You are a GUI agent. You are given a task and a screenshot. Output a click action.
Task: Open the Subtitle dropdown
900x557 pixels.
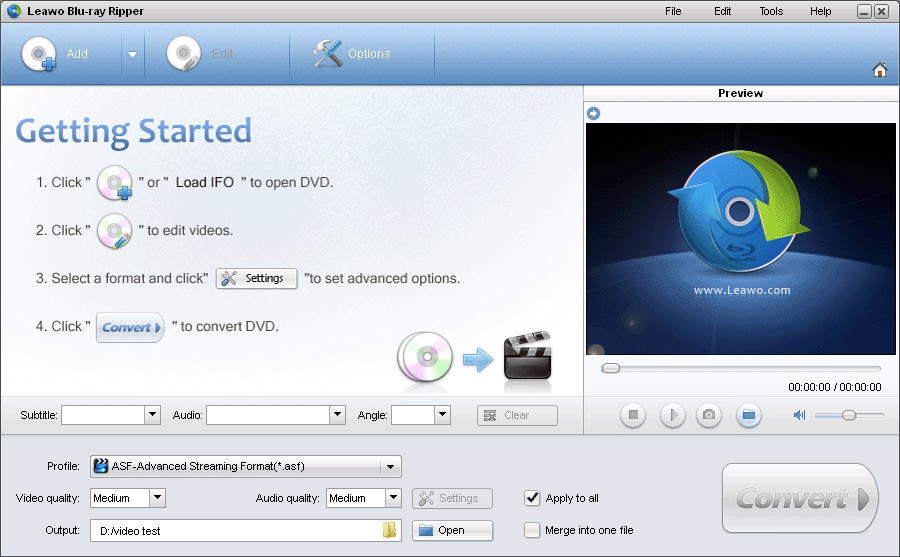[152, 415]
